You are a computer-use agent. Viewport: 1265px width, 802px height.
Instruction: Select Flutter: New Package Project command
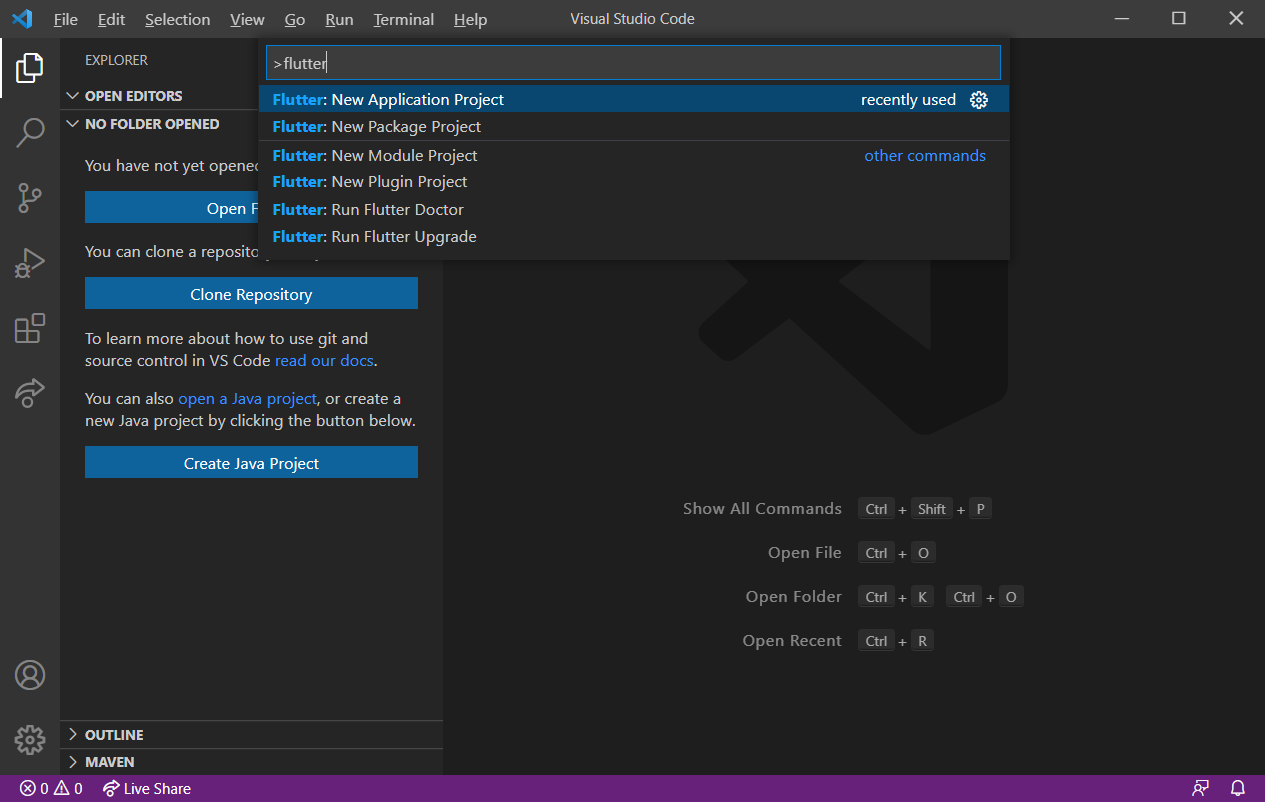click(634, 127)
